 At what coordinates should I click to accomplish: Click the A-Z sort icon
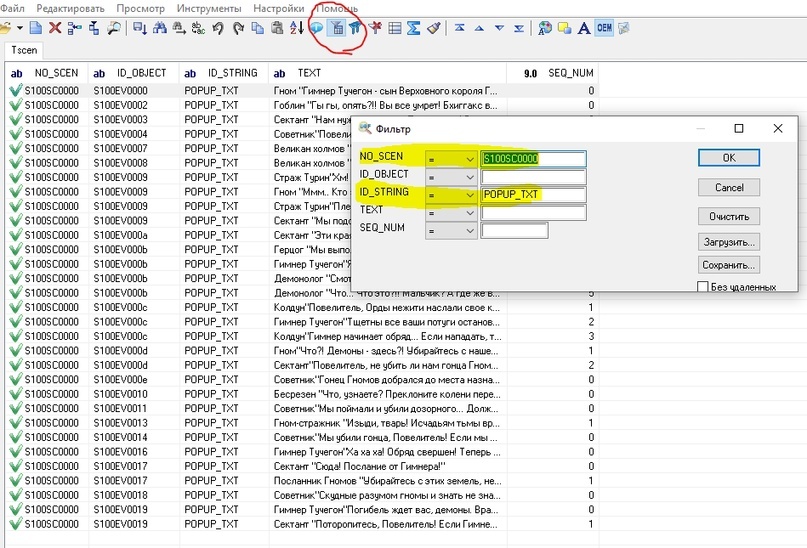pyautogui.click(x=296, y=28)
